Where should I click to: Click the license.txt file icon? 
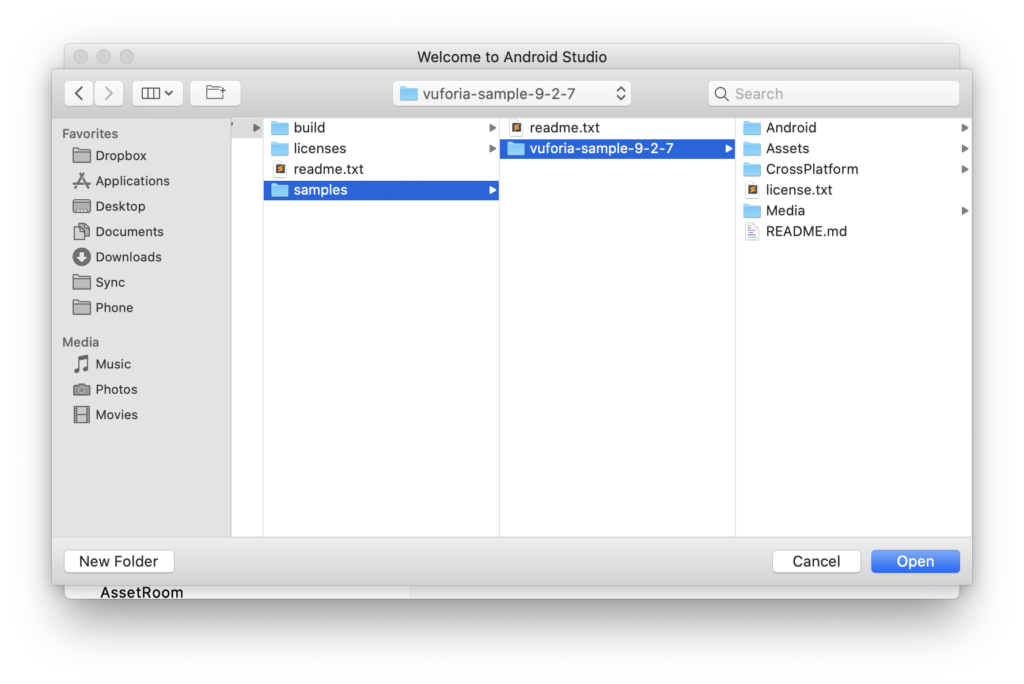(752, 190)
